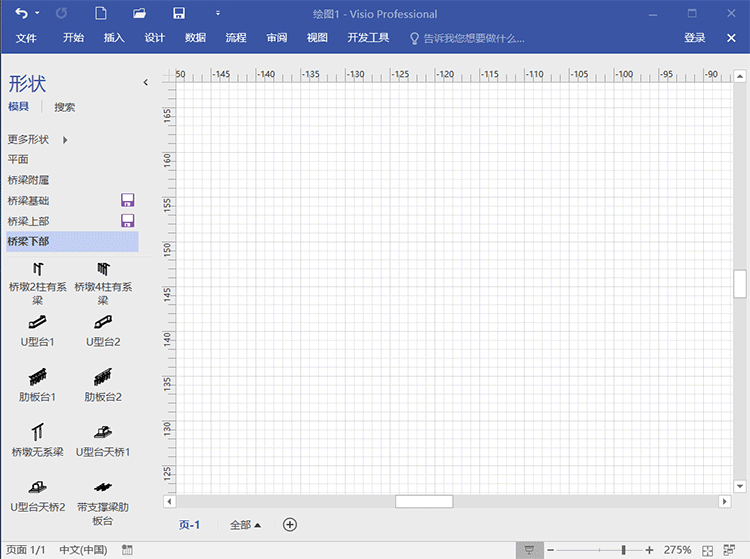Click the zoom slider handle
This screenshot has width=750, height=559.
[x=623, y=550]
